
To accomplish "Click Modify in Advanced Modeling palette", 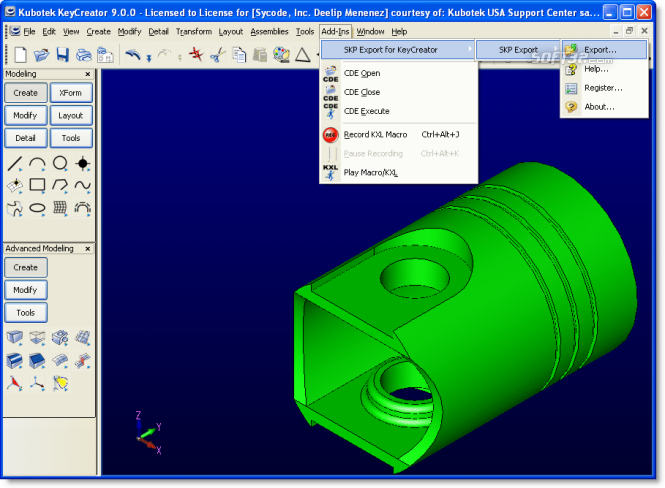I will [x=25, y=290].
